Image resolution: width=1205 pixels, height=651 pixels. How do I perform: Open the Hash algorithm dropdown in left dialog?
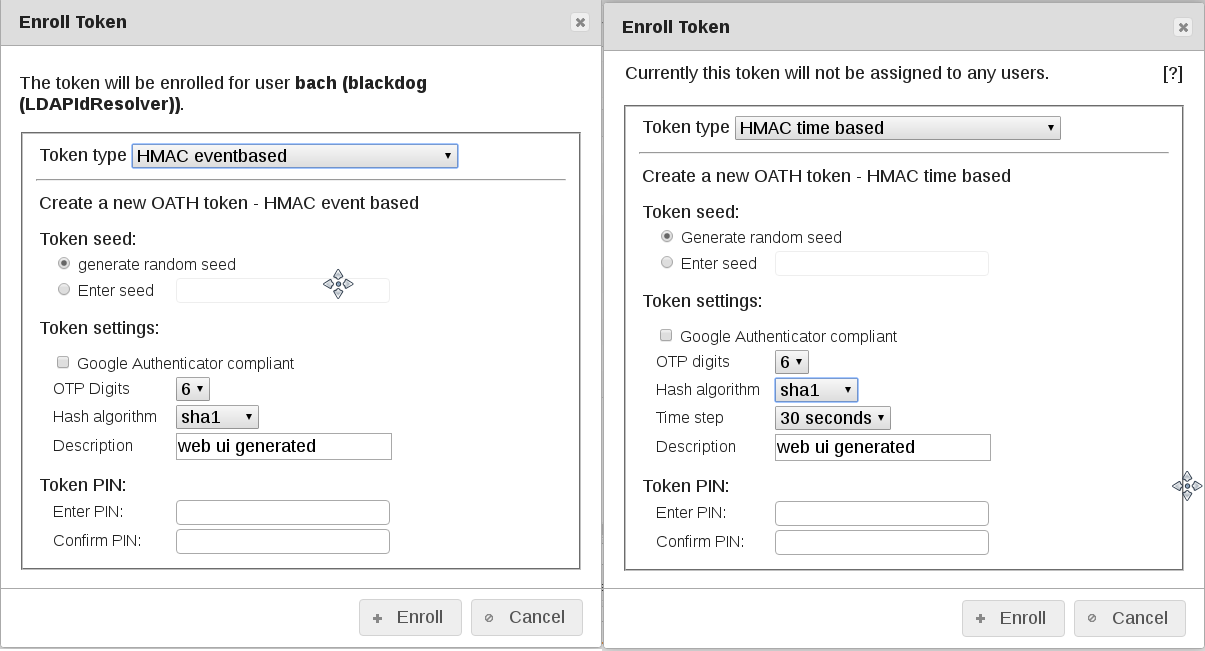coord(217,417)
